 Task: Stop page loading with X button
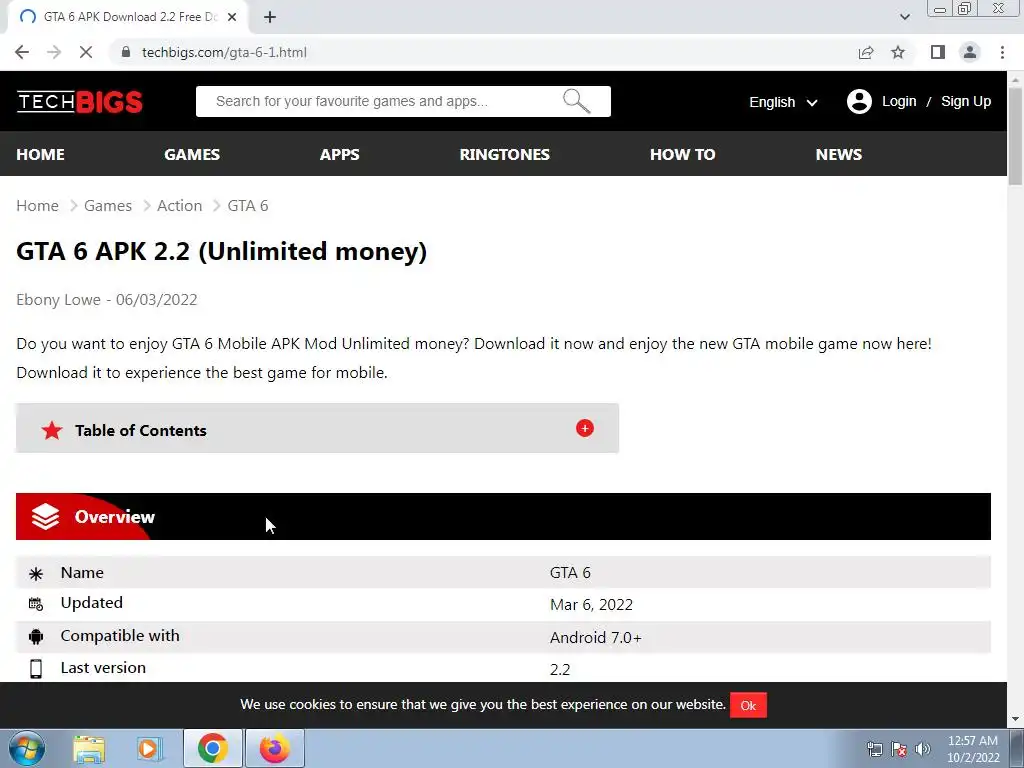[86, 52]
